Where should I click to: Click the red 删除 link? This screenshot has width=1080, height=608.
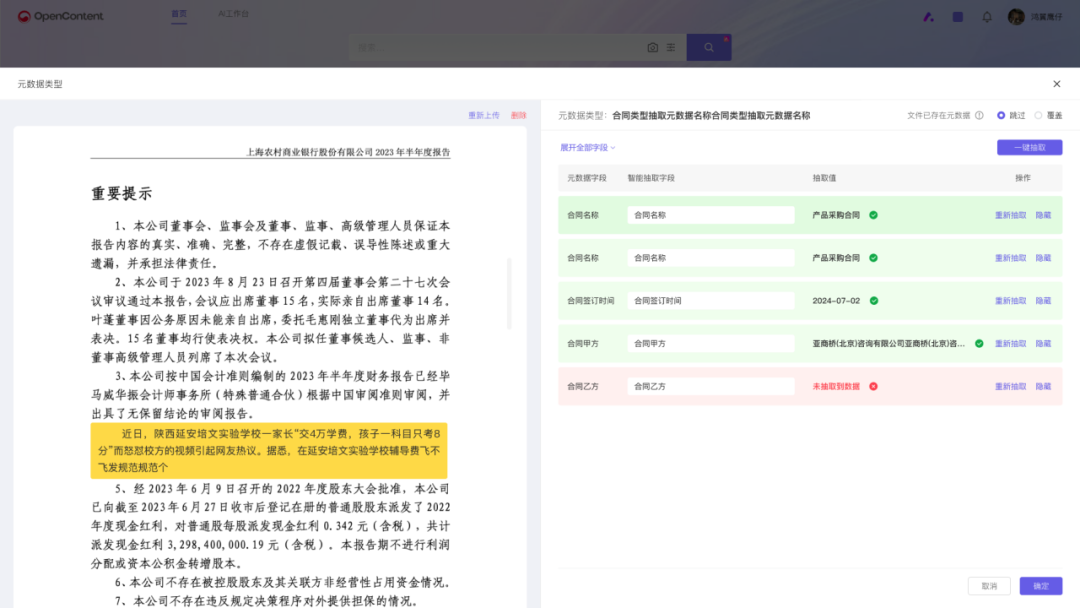click(x=519, y=116)
